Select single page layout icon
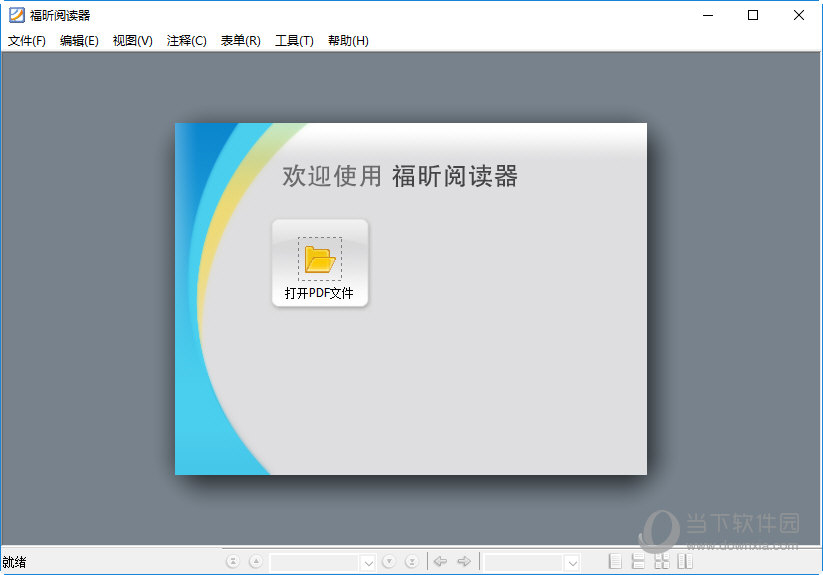The image size is (823, 575). click(615, 561)
